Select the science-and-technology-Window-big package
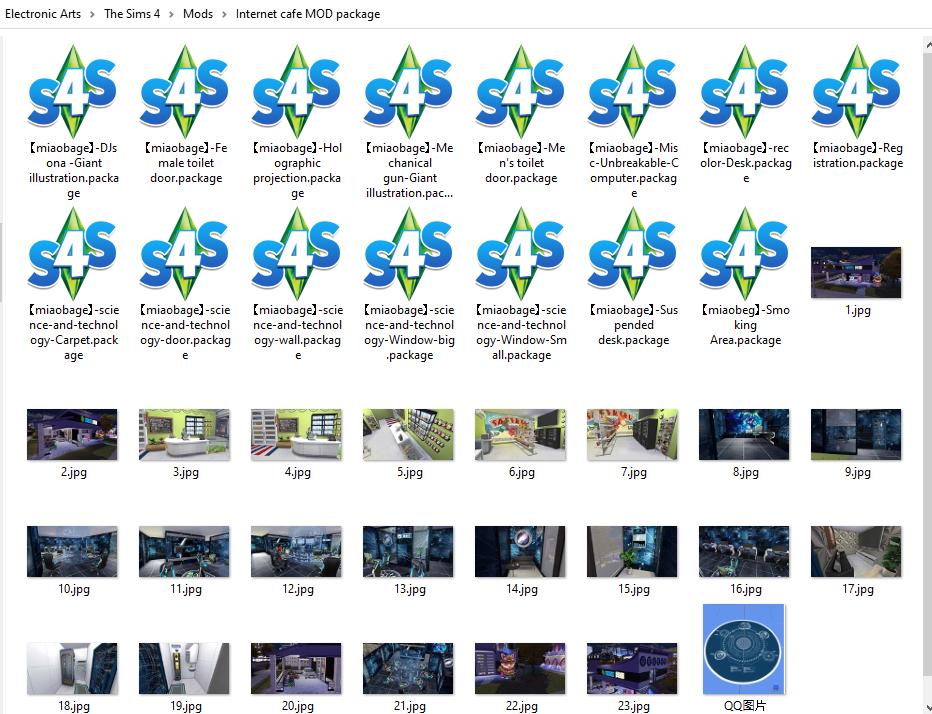Image resolution: width=932 pixels, height=714 pixels. (x=409, y=254)
